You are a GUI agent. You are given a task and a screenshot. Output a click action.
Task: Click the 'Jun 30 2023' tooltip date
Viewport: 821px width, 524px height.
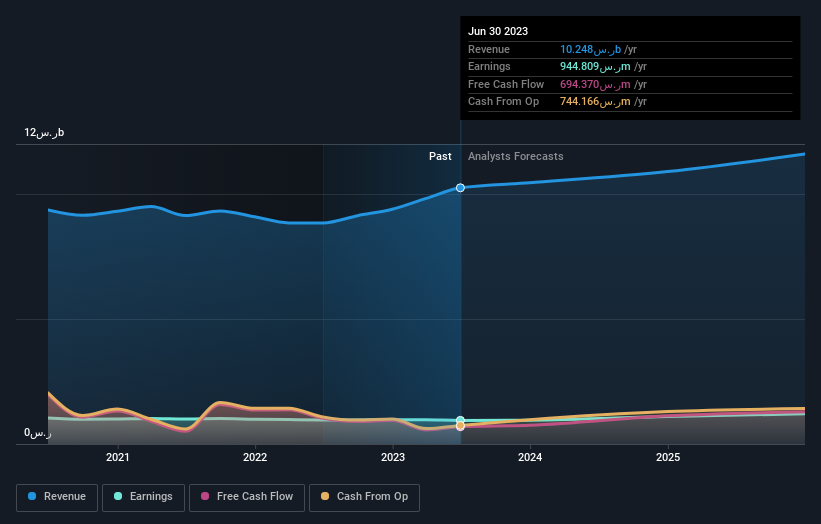pos(498,31)
